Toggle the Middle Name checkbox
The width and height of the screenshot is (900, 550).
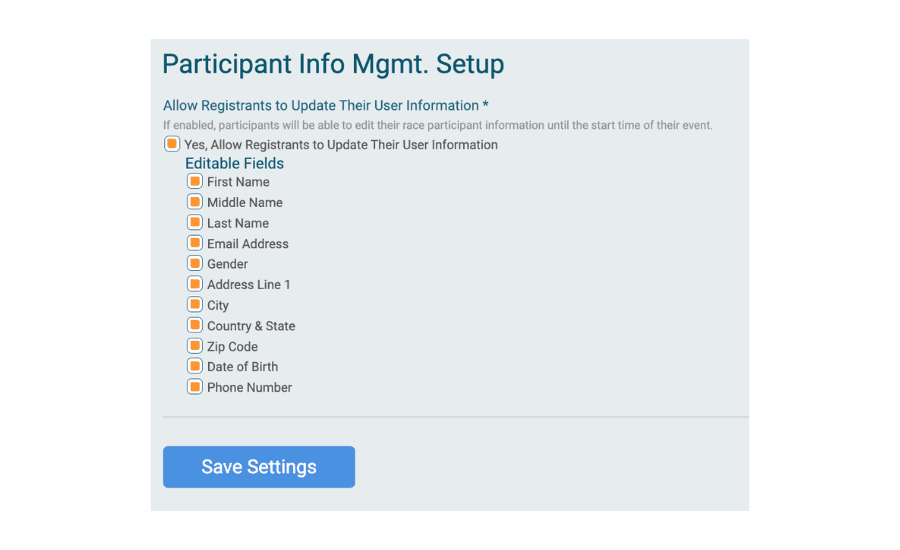pos(195,202)
